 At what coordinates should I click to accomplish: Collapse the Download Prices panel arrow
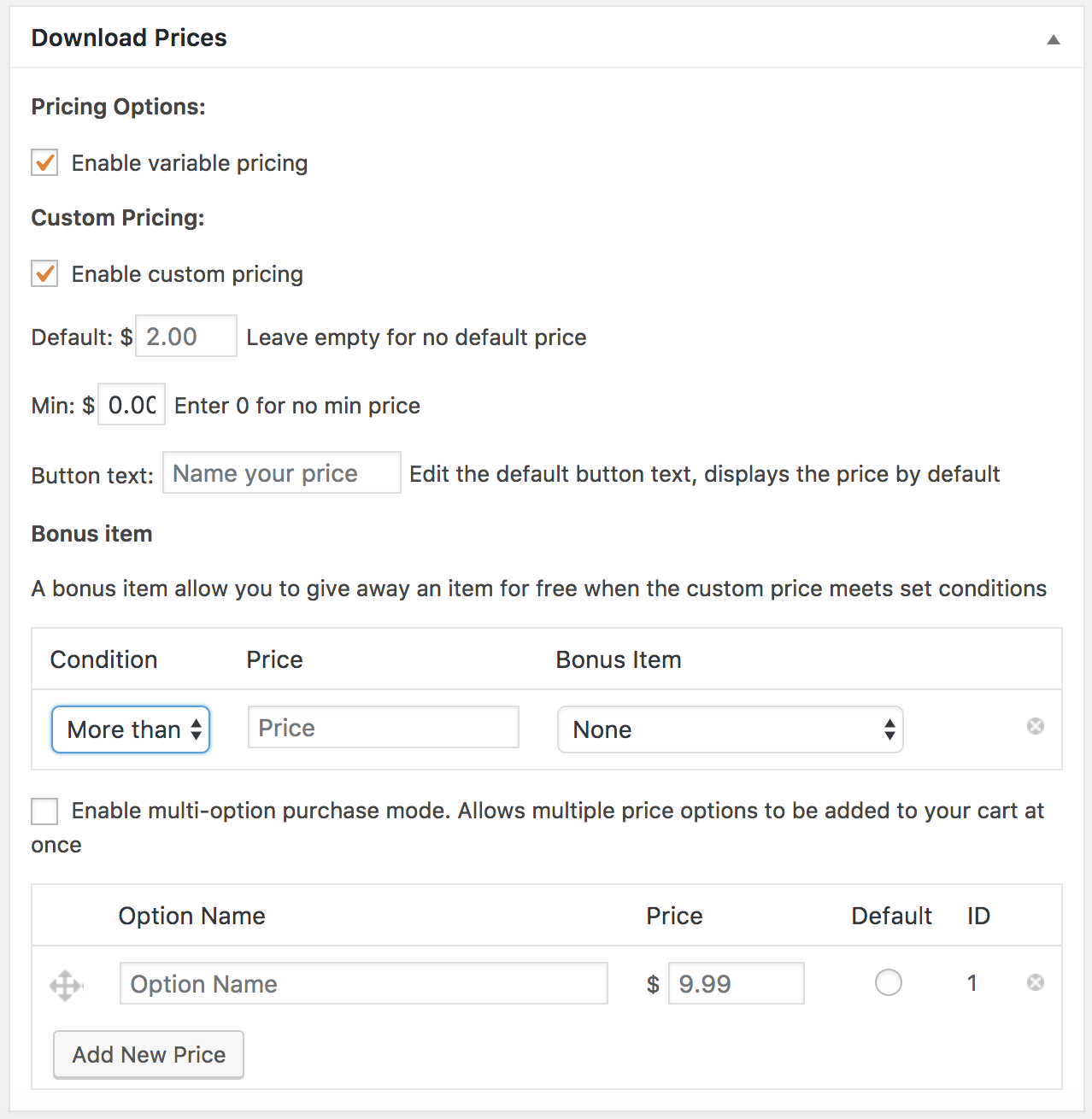(1053, 39)
